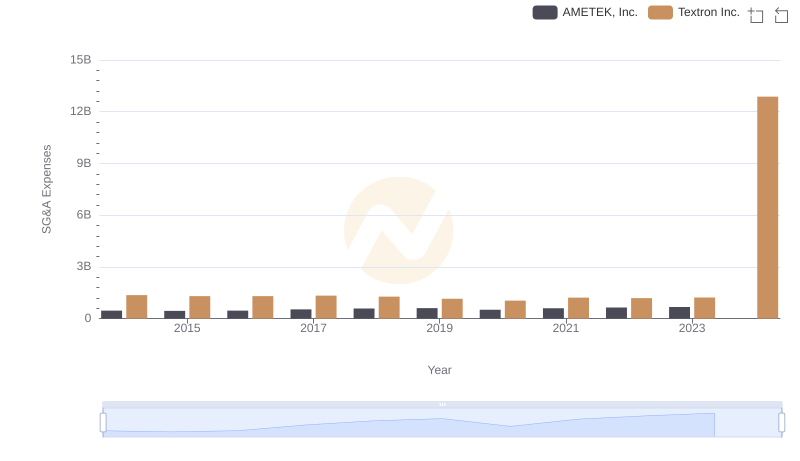
Task: Click the zoom reset restore icon
Action: click(x=781, y=15)
